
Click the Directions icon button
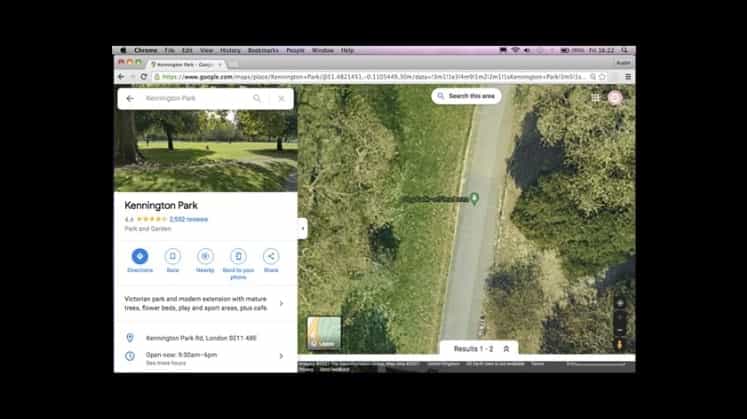coord(140,256)
